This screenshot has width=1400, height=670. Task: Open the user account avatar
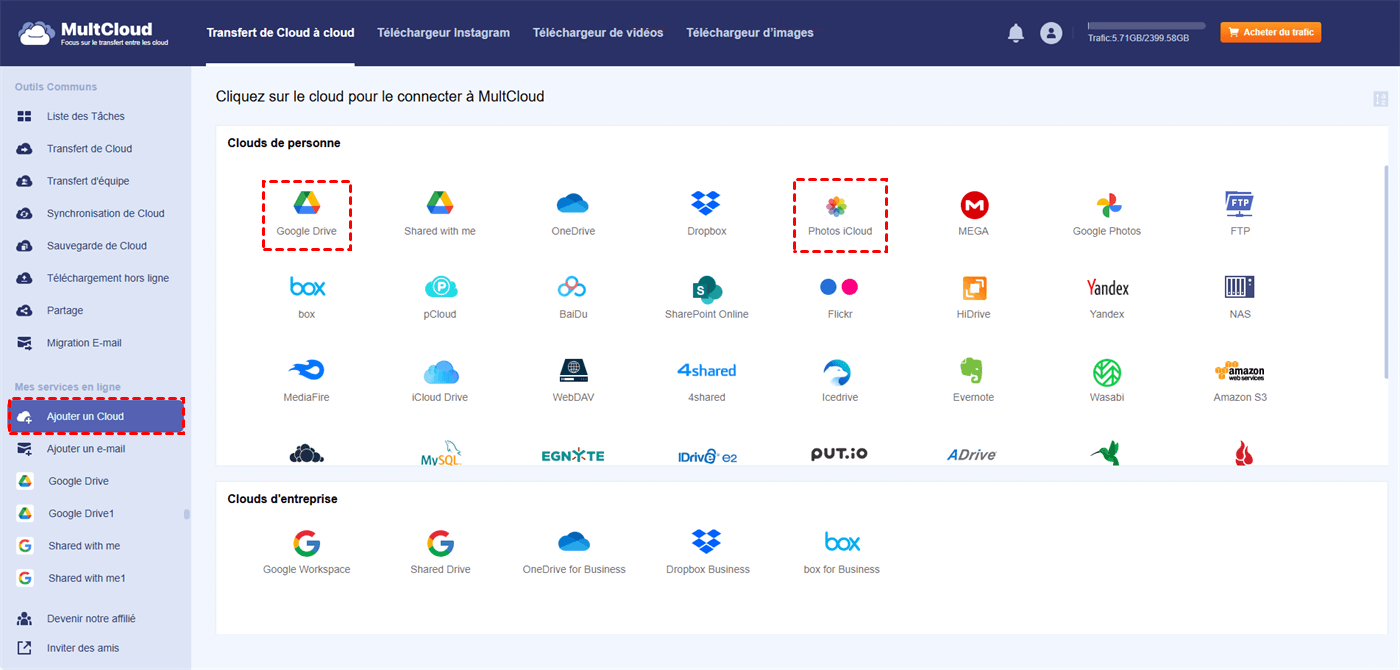[x=1051, y=33]
